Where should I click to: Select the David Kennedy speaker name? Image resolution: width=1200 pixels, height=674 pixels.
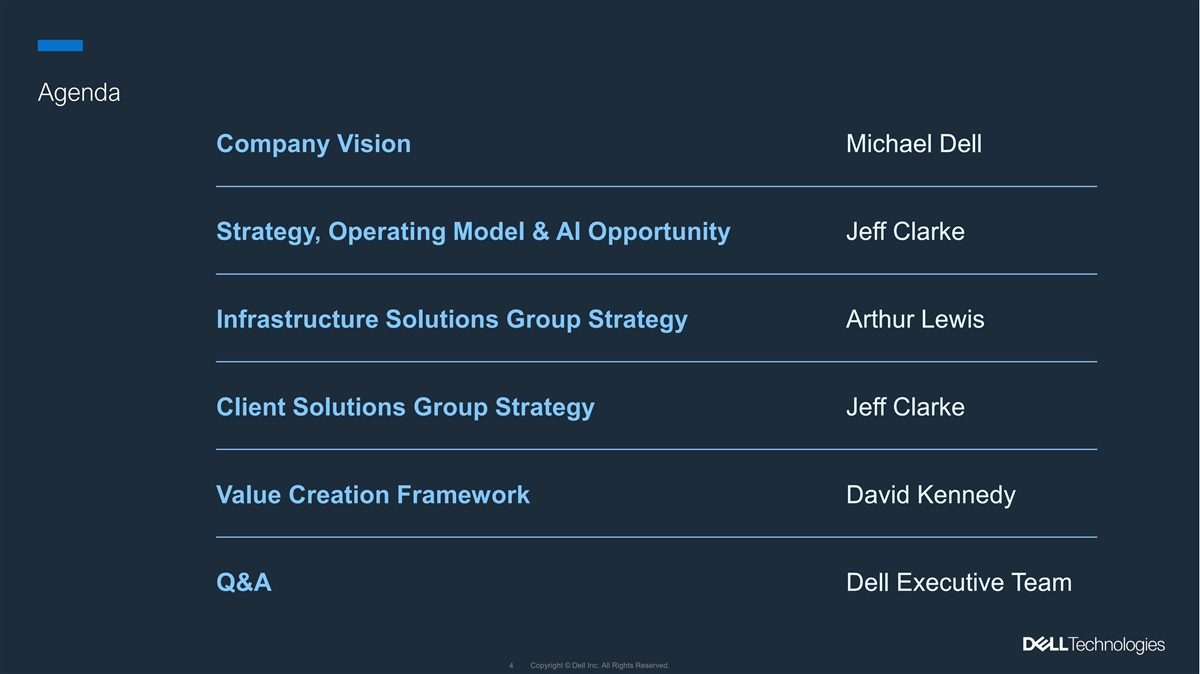pyautogui.click(x=930, y=495)
